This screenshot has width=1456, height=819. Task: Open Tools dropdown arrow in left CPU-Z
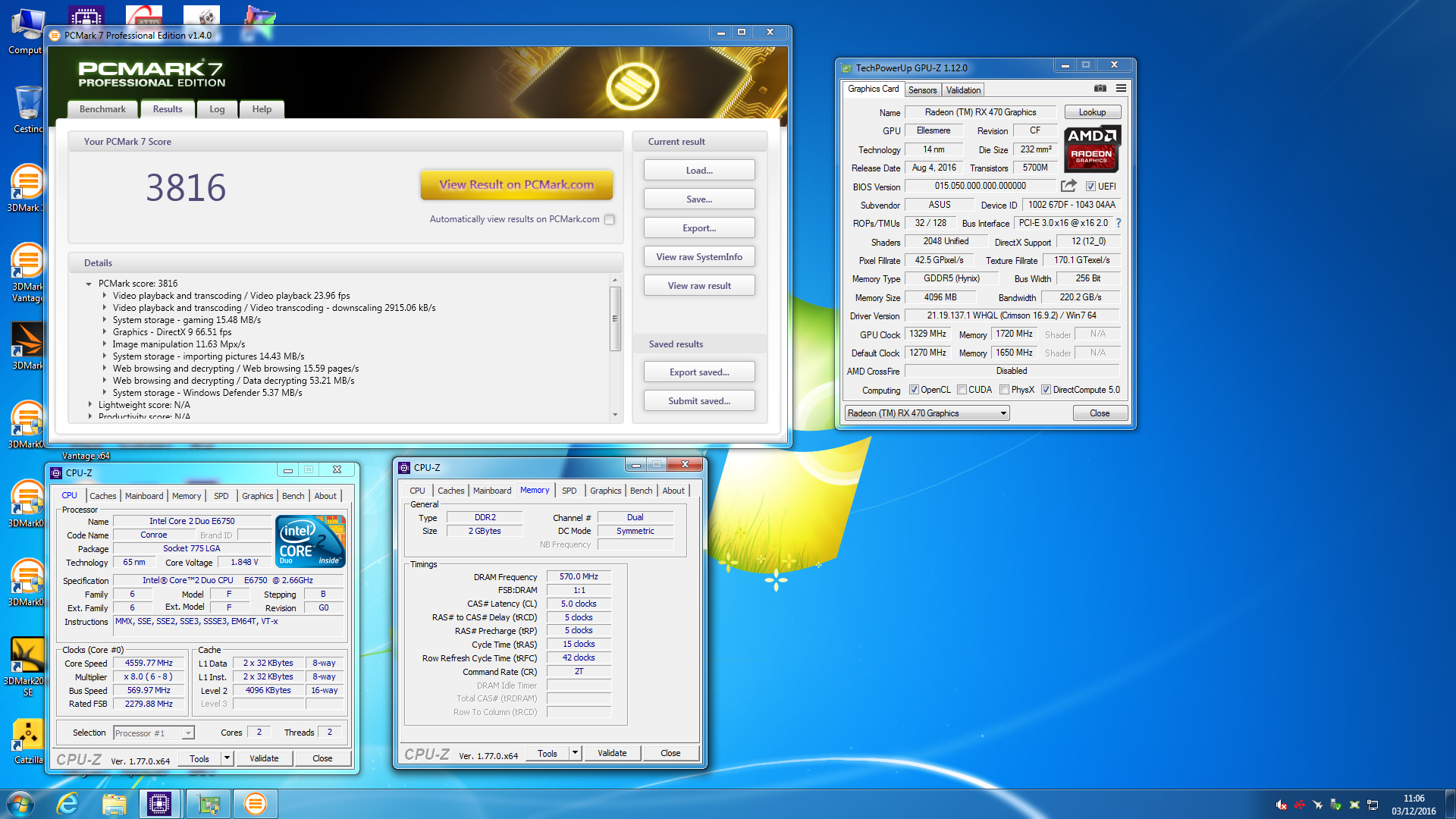pyautogui.click(x=226, y=758)
